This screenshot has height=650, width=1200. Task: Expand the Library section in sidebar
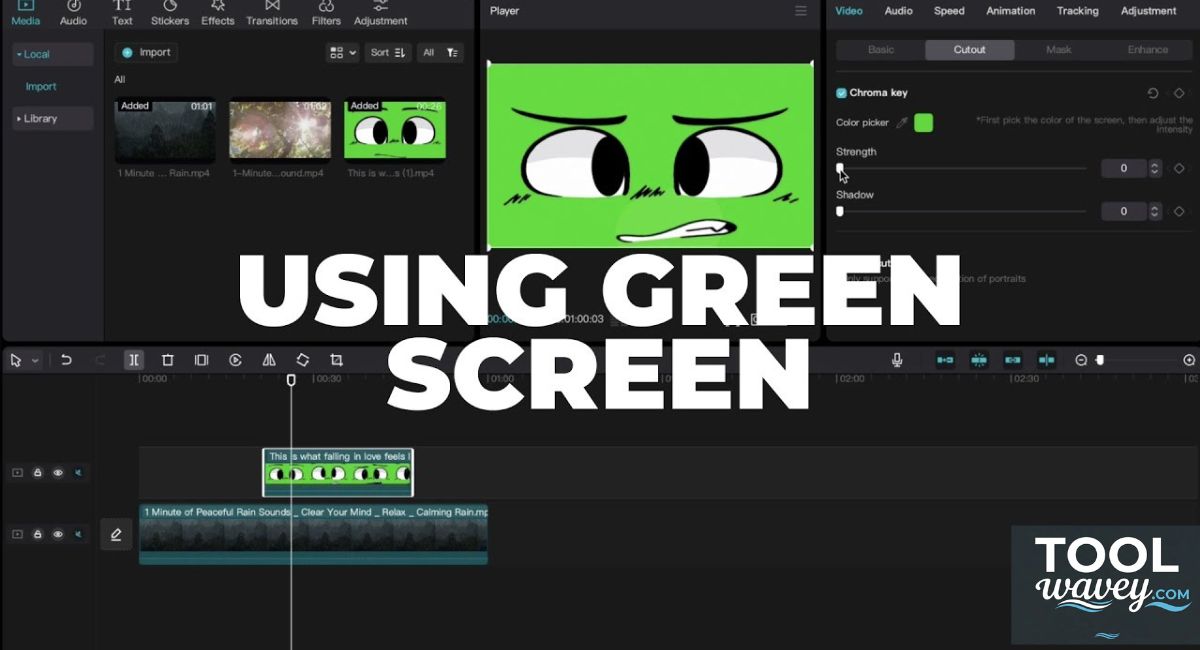pyautogui.click(x=53, y=118)
